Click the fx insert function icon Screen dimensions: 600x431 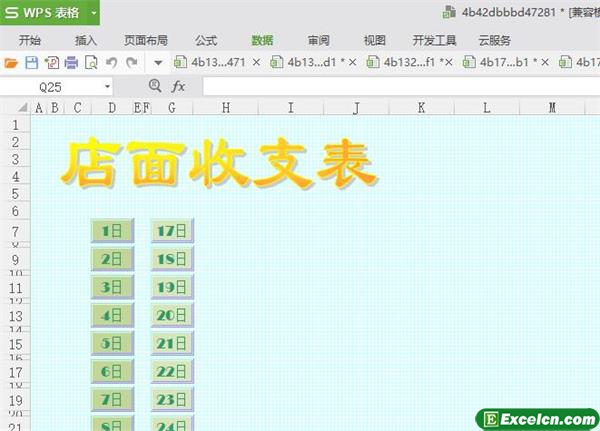(179, 87)
